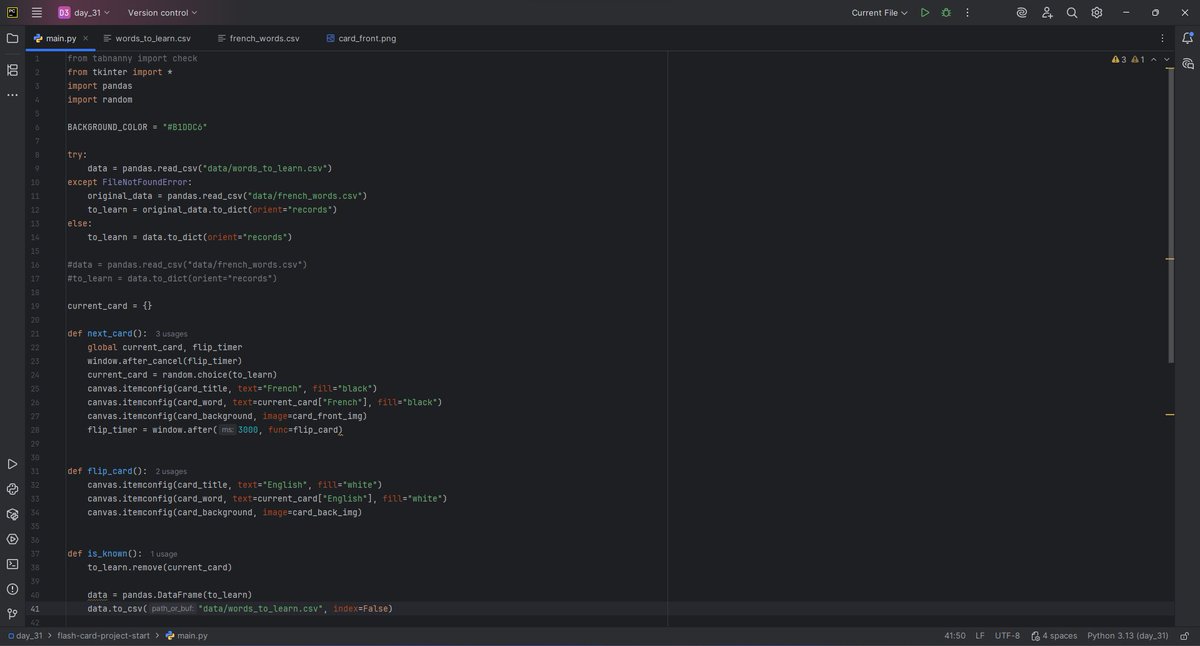Expand the Version control dropdown
The height and width of the screenshot is (646, 1200).
pyautogui.click(x=162, y=13)
